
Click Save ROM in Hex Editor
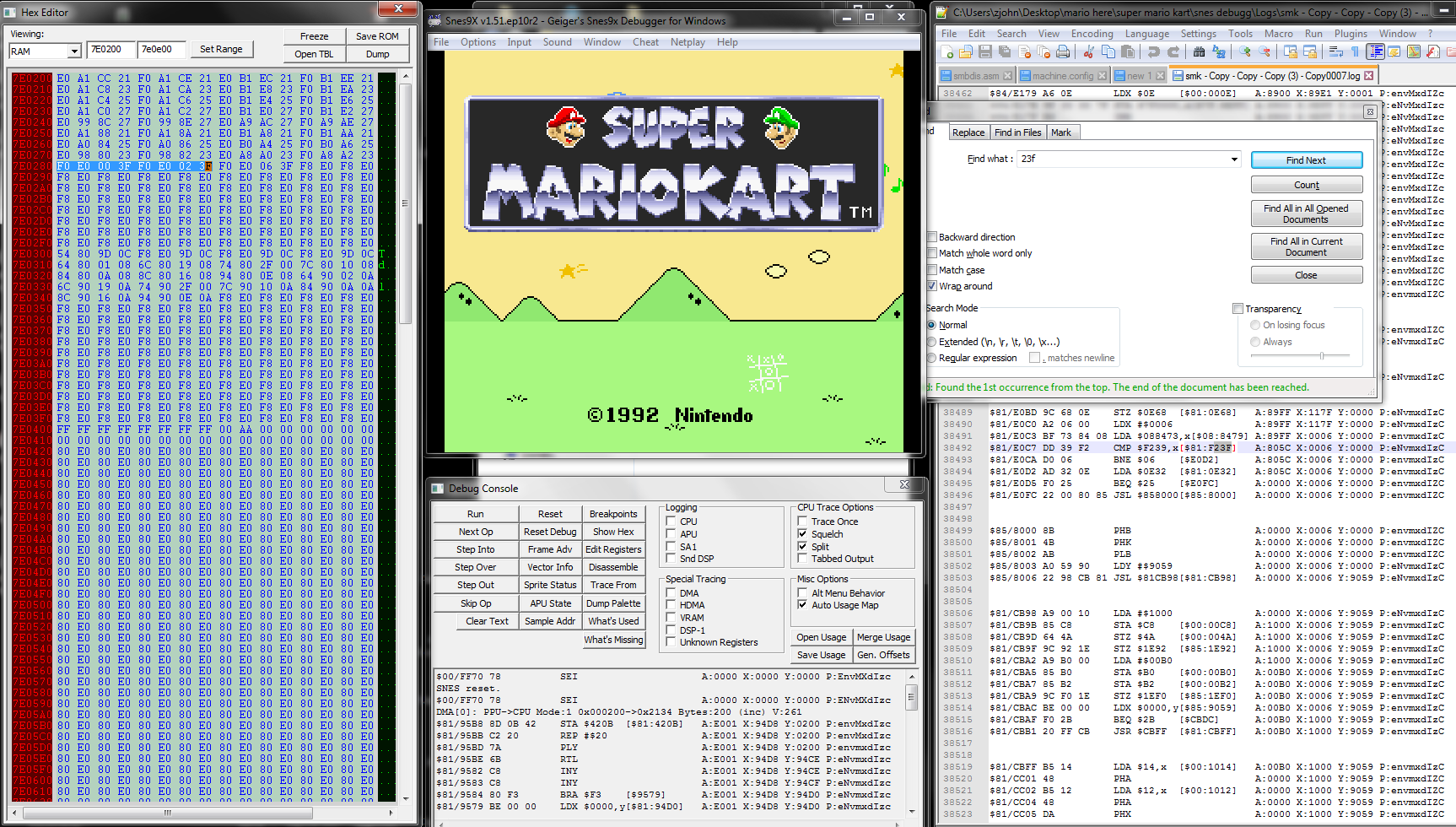click(377, 36)
